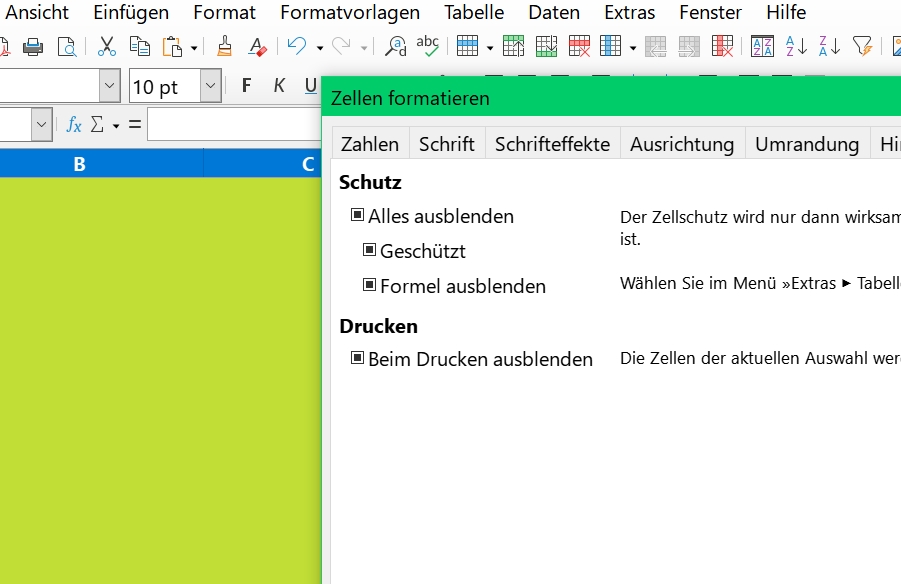901x584 pixels.
Task: Open the Format menu
Action: [224, 12]
